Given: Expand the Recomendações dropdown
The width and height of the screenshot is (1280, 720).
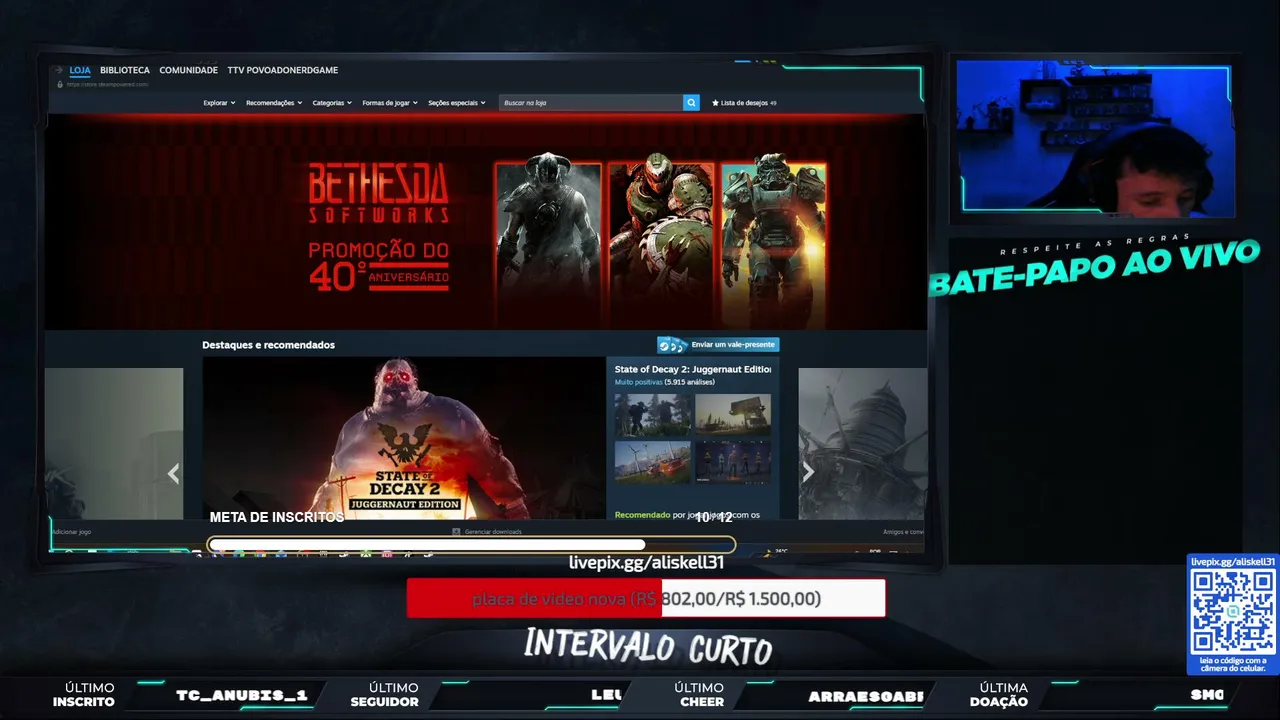Looking at the screenshot, I should pyautogui.click(x=274, y=103).
